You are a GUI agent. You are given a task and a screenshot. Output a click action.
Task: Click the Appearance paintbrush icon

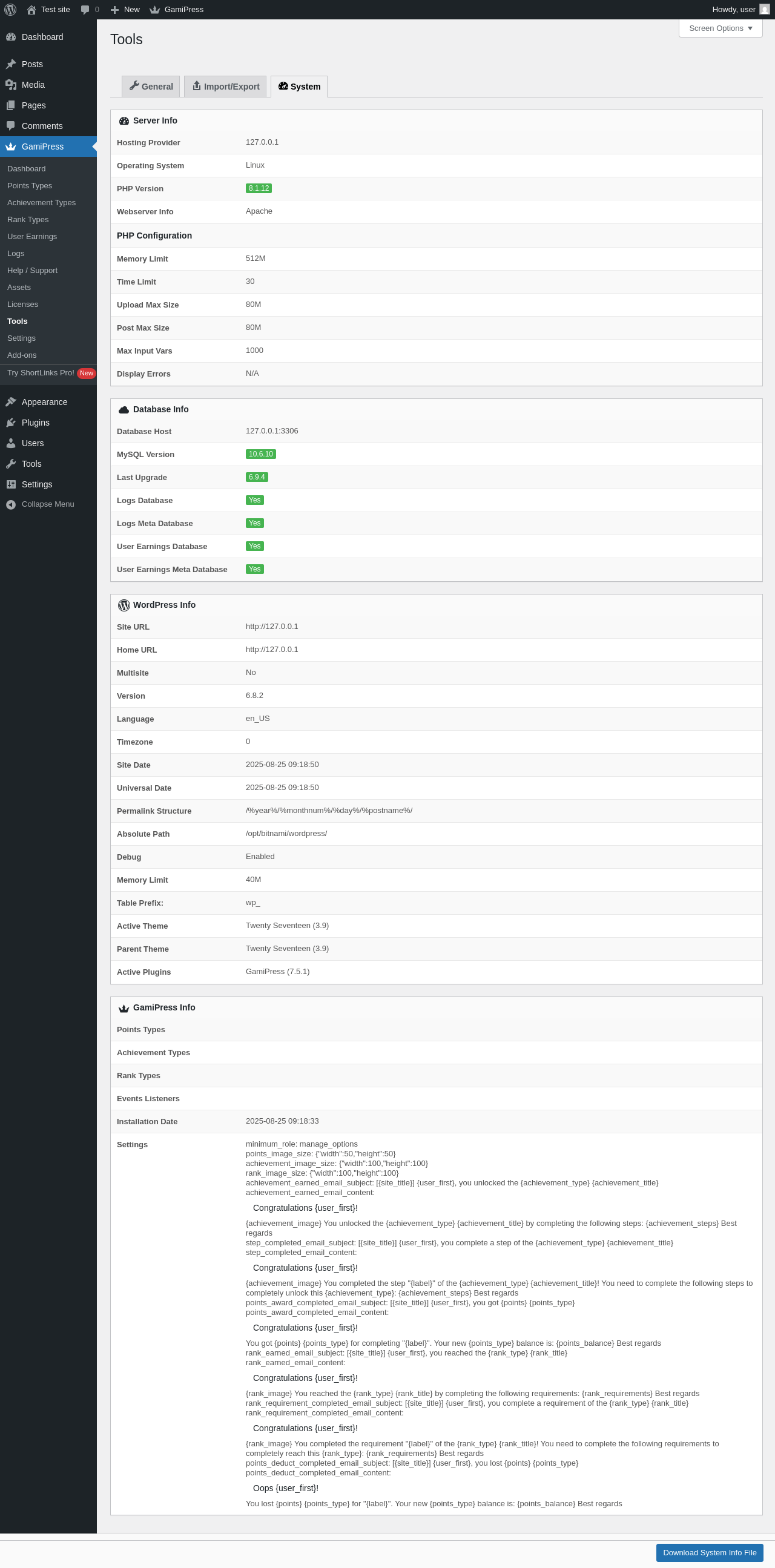coord(11,402)
